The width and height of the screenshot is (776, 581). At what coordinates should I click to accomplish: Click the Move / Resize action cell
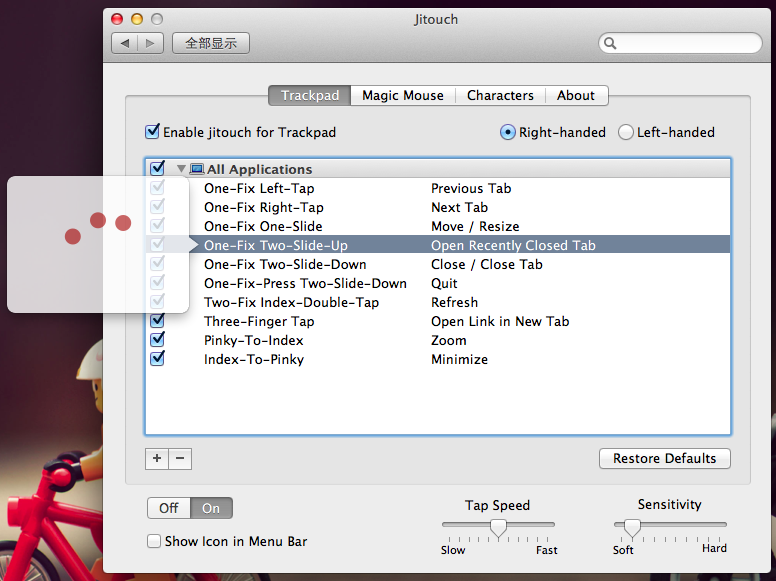(475, 226)
